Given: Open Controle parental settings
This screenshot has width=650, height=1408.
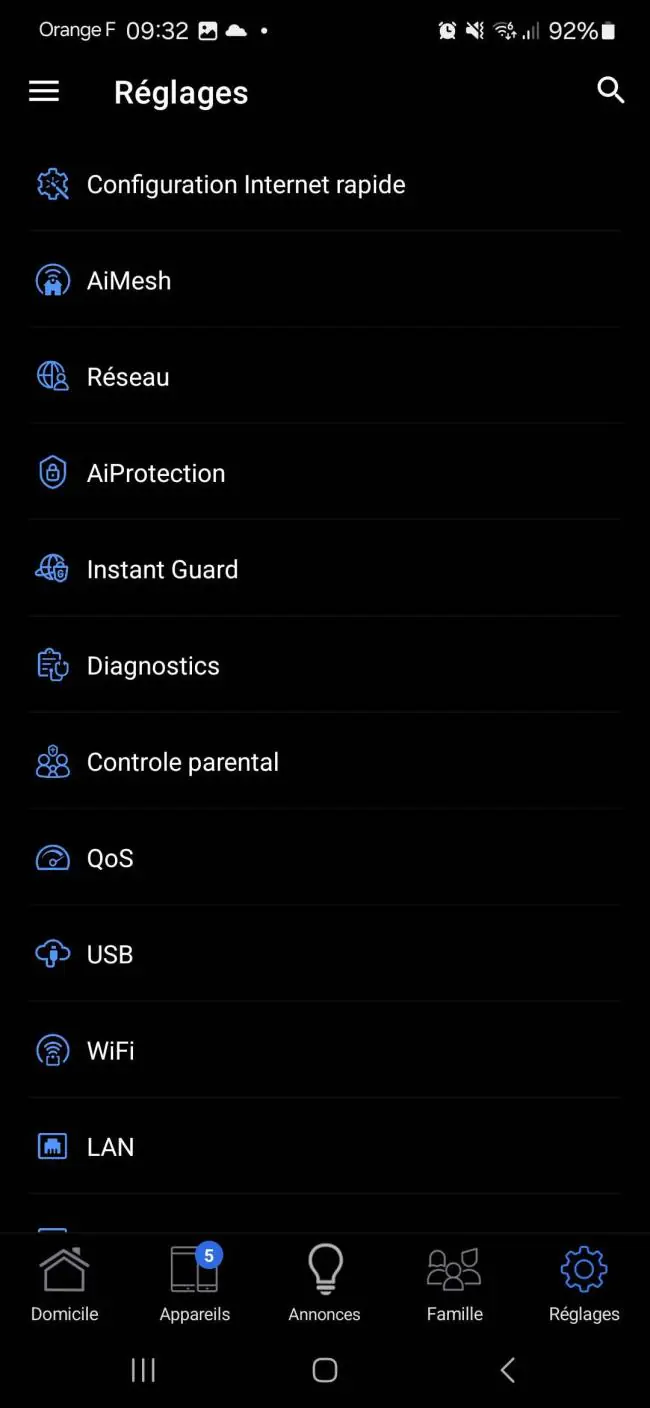Looking at the screenshot, I should (x=324, y=762).
